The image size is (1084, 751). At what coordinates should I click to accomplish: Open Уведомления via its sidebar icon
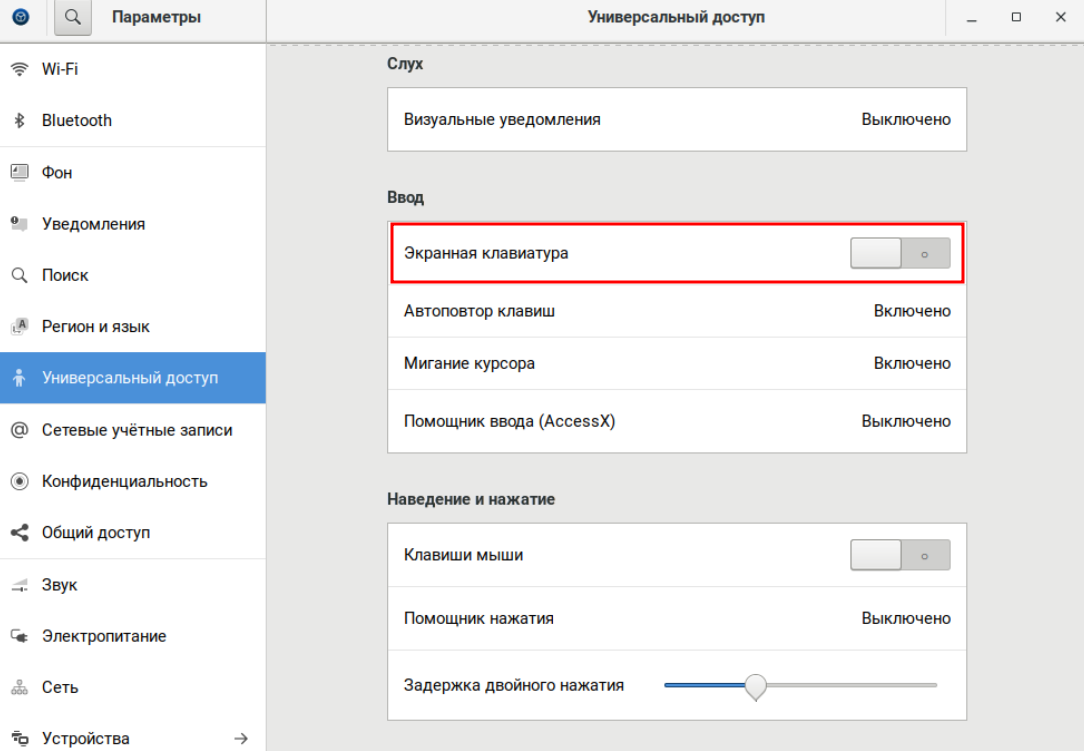point(19,224)
